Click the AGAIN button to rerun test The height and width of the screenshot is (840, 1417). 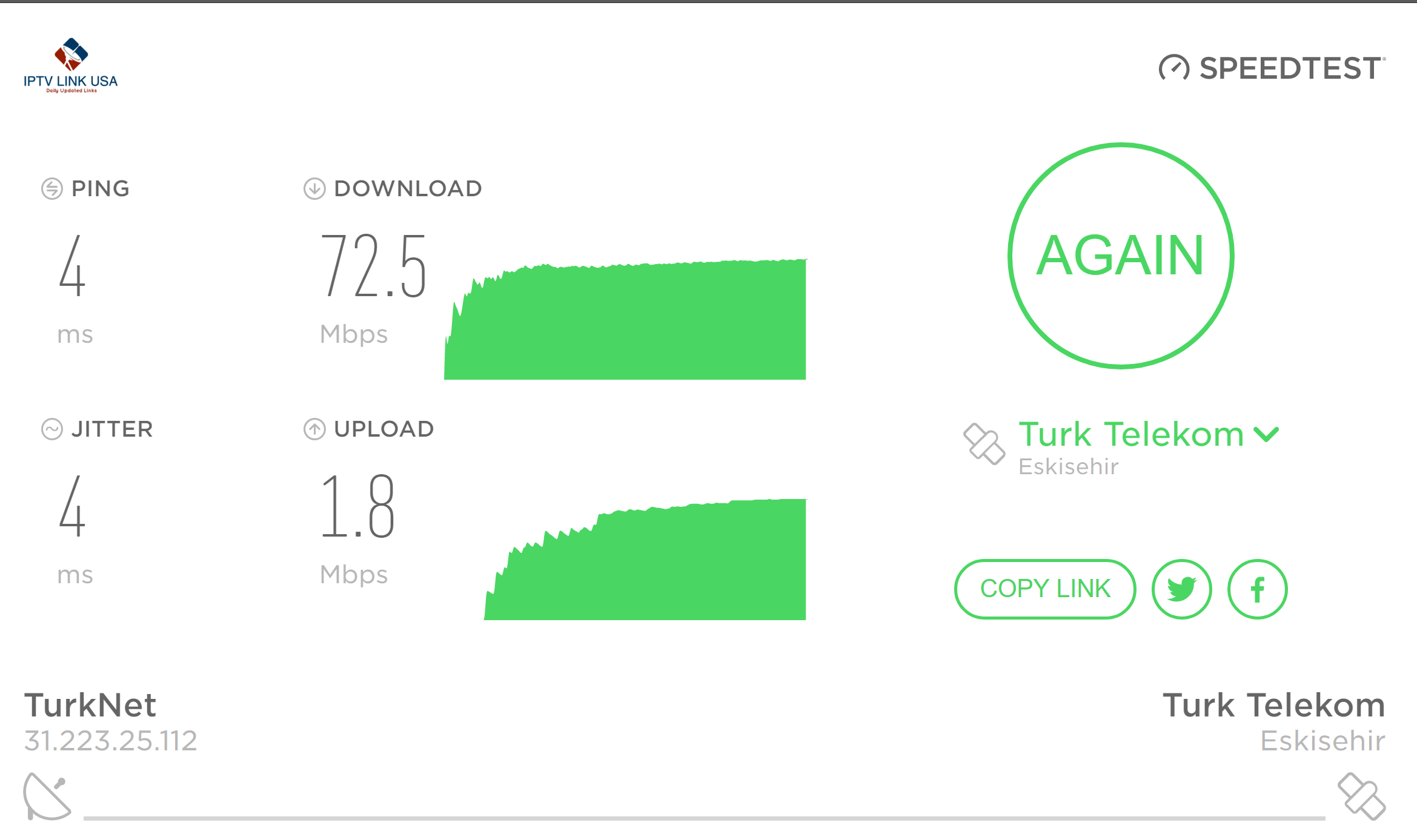point(1121,256)
